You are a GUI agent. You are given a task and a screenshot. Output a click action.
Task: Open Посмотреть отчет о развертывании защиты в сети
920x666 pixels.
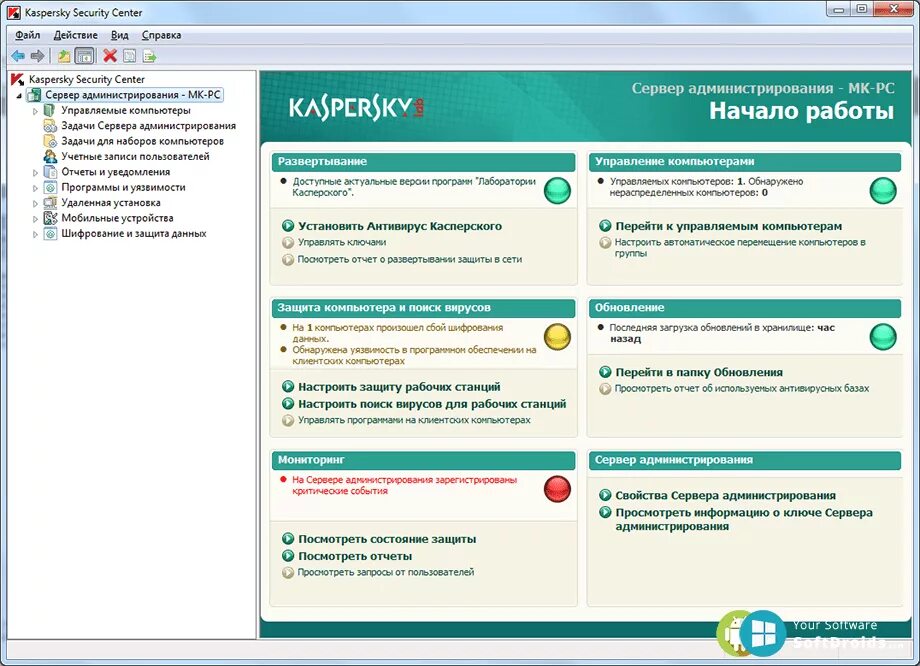[x=410, y=259]
